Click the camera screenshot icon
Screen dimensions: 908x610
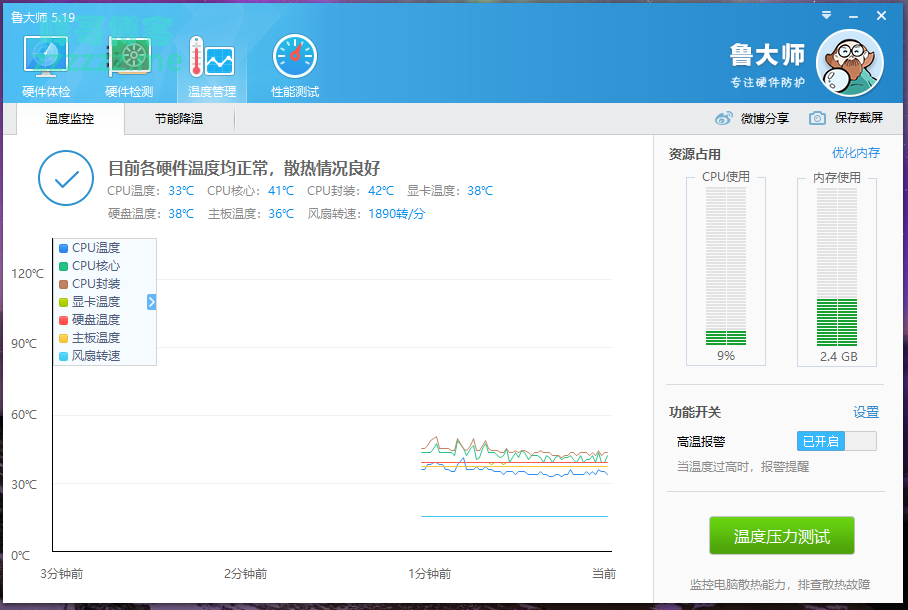(x=817, y=118)
